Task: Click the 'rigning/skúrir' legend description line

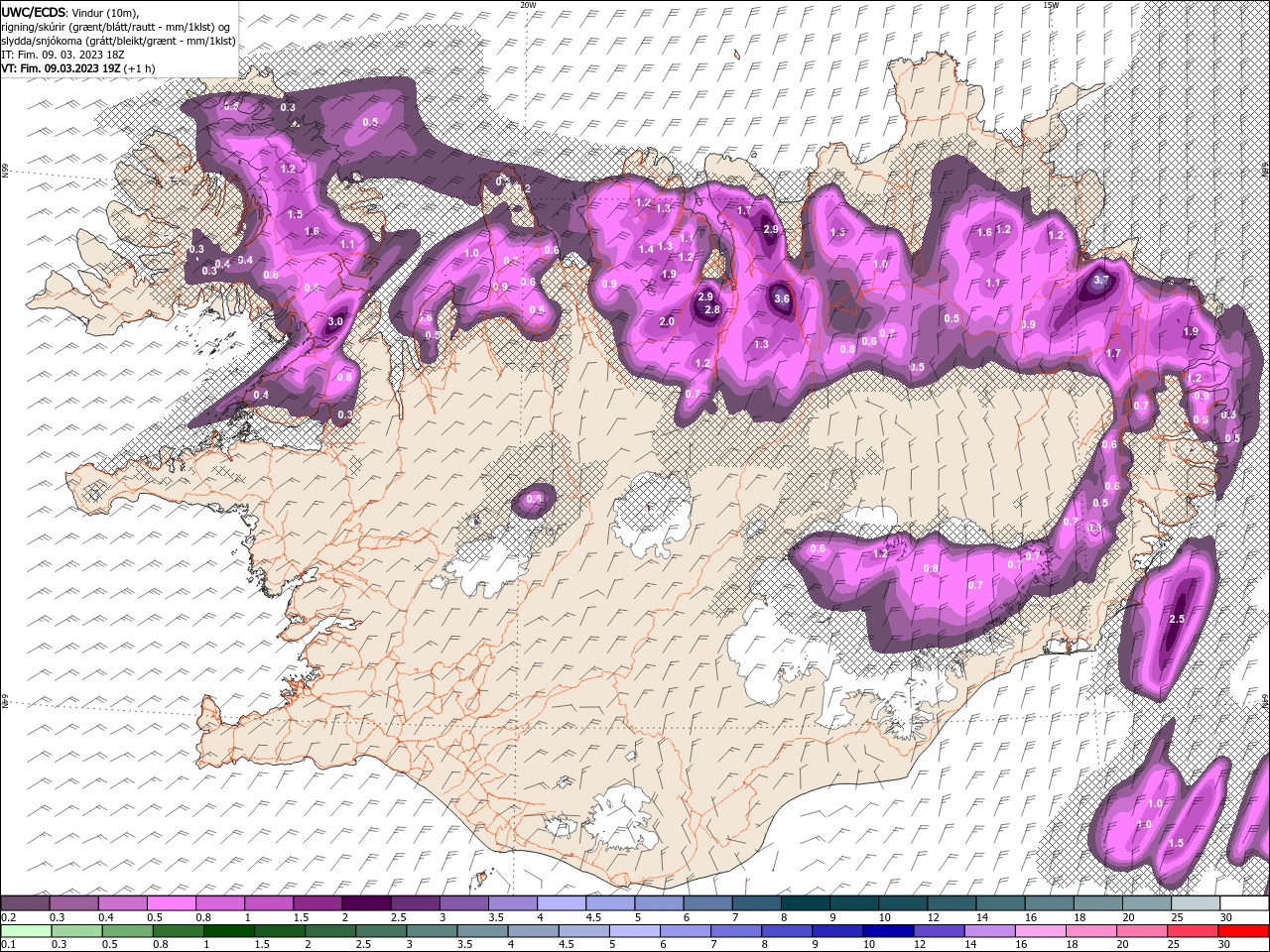Action: pos(116,26)
